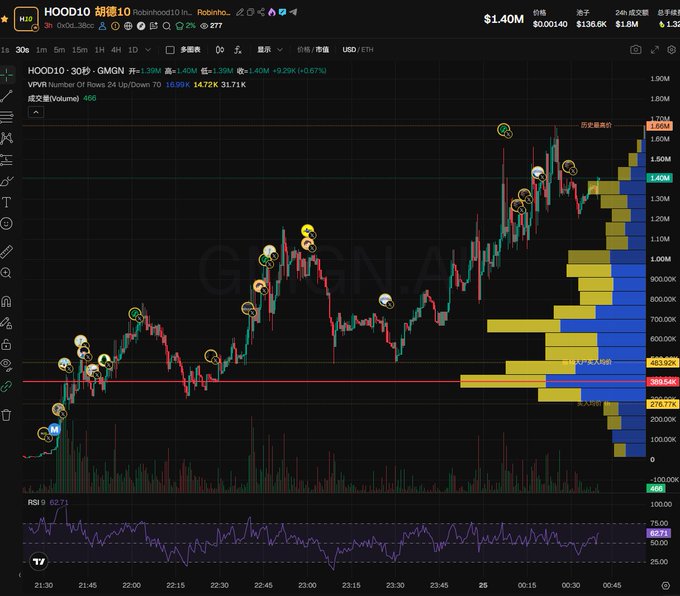Viewport: 680px width, 596px height.
Task: Copy the contract address 0x0d...38cc
Action: coord(75,26)
